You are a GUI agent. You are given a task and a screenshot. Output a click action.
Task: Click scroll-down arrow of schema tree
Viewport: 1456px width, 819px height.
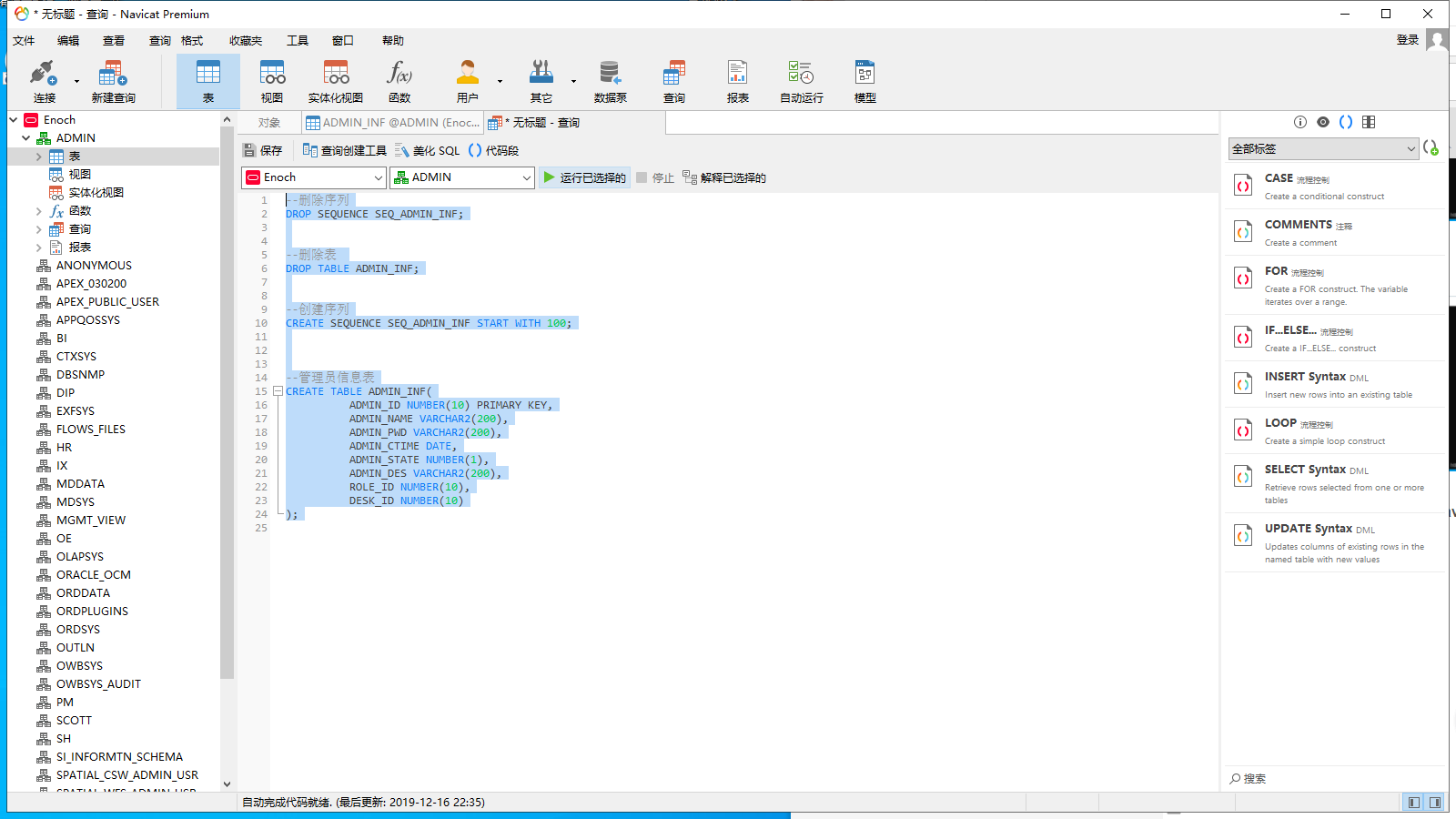(227, 784)
